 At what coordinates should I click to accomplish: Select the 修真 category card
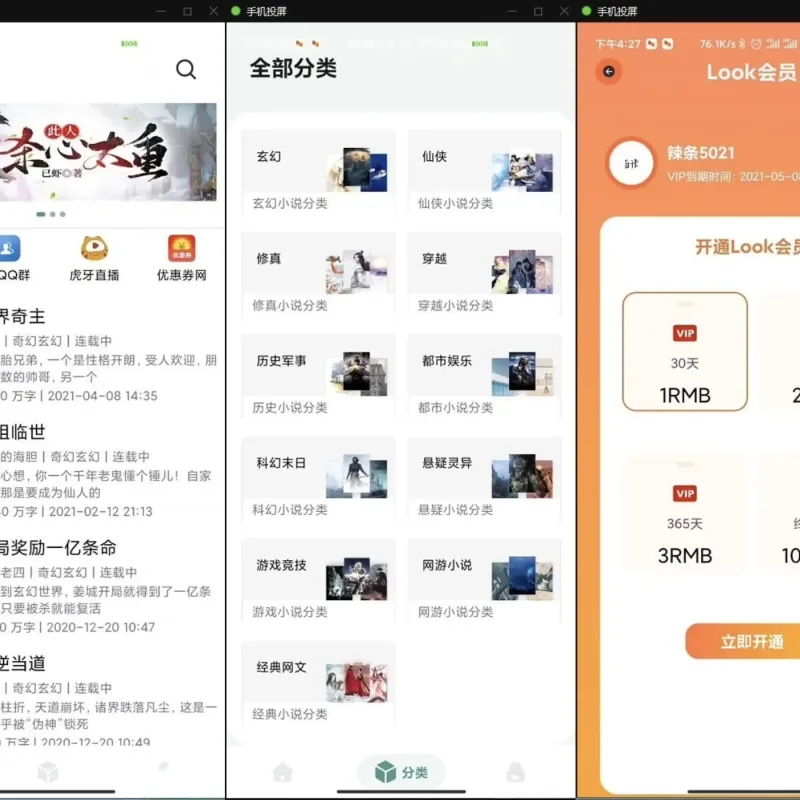click(319, 274)
